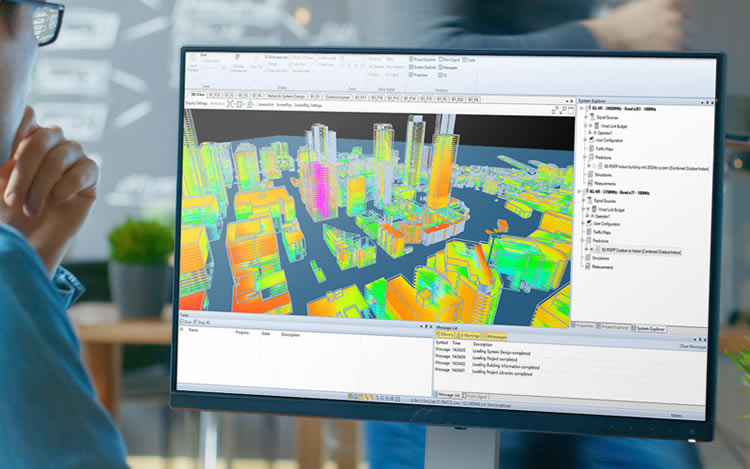Select 'Loading Project Libraries completed' message row
The width and height of the screenshot is (750, 469).
(x=484, y=372)
